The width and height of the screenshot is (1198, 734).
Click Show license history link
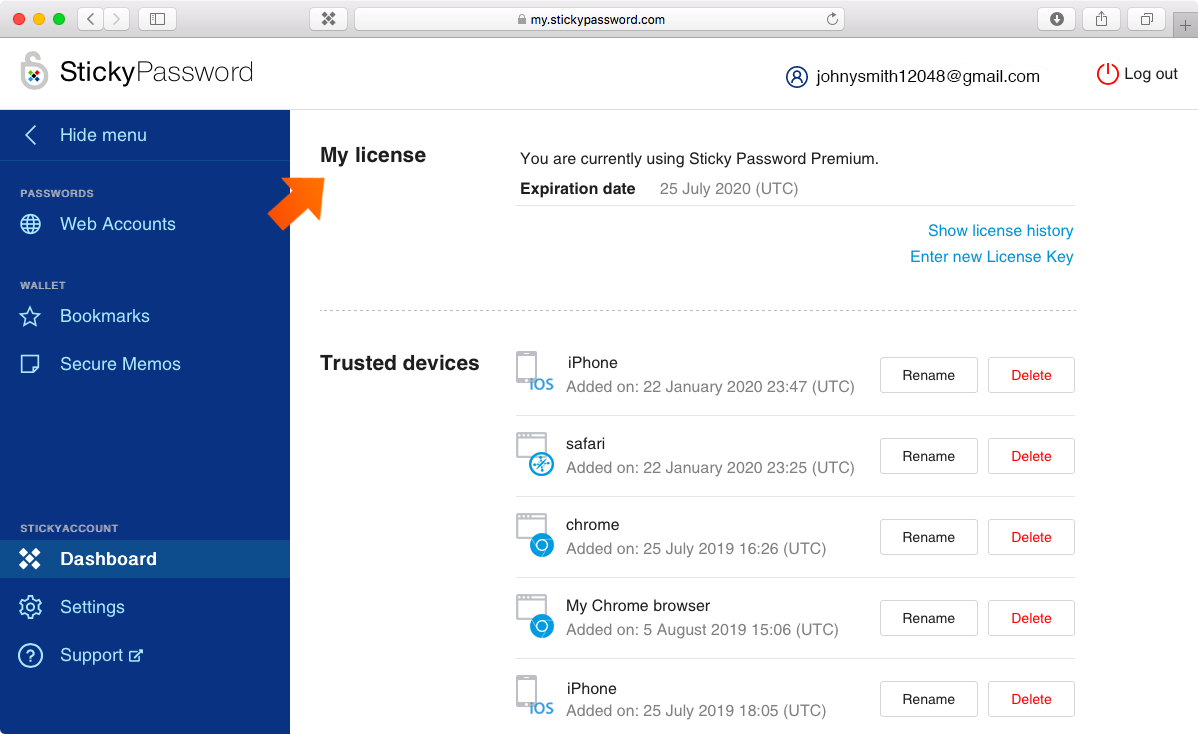tap(1000, 231)
